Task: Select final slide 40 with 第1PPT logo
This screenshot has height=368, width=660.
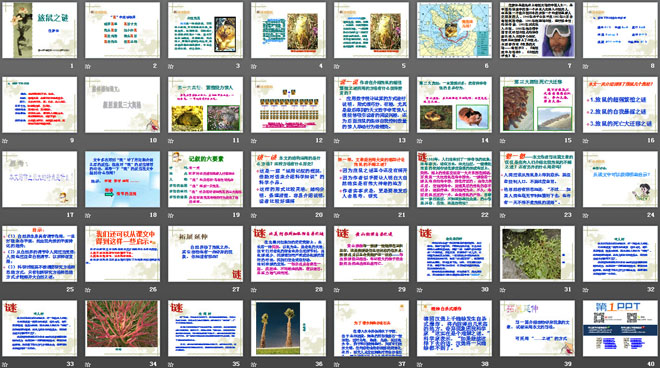Action: [620, 328]
